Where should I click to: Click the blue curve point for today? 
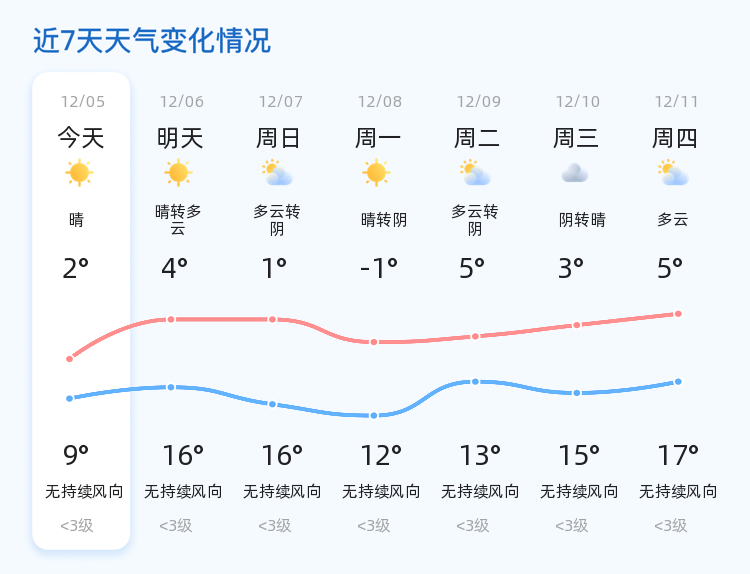pyautogui.click(x=69, y=398)
